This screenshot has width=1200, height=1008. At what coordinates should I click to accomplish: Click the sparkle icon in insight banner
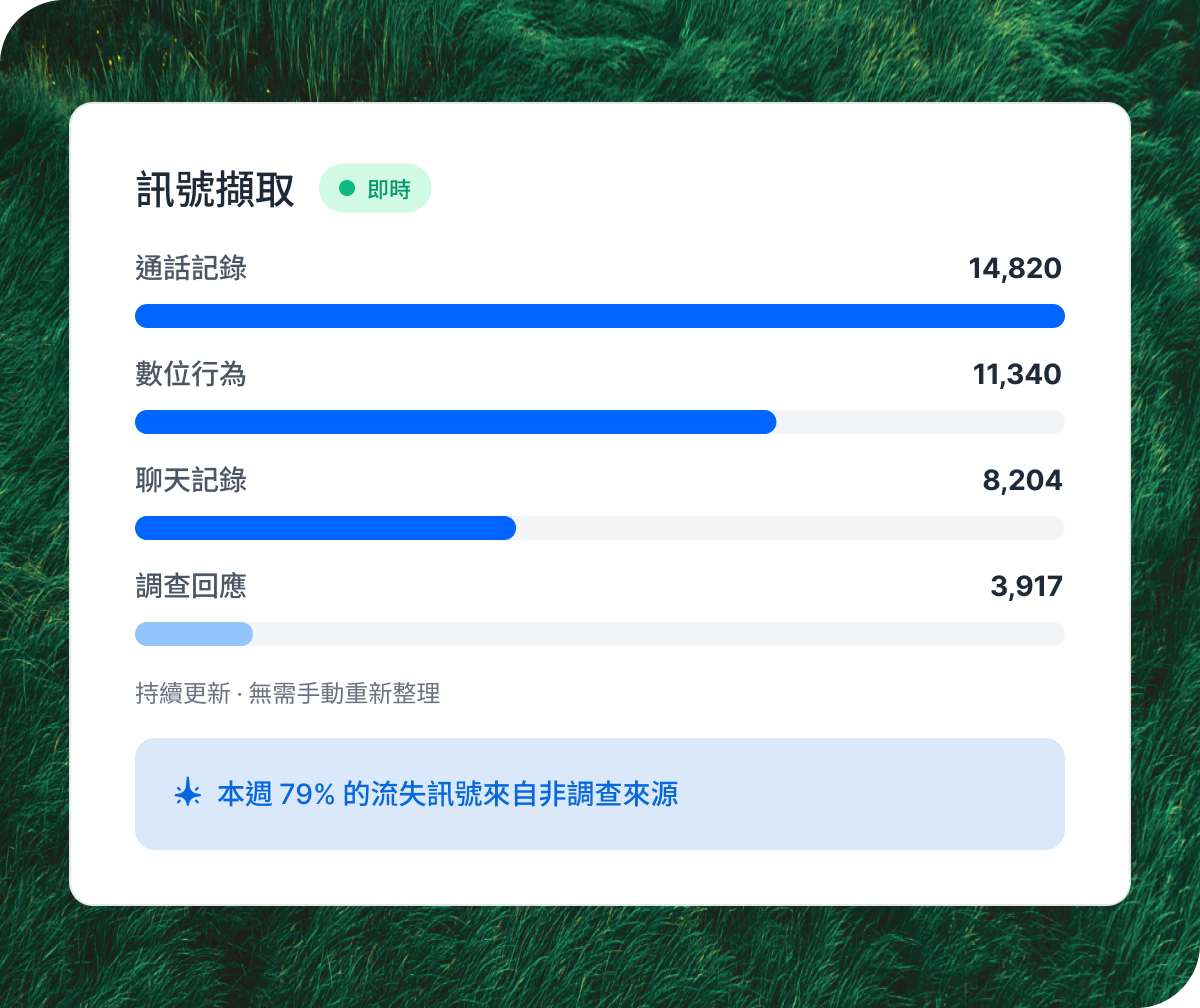pos(187,794)
